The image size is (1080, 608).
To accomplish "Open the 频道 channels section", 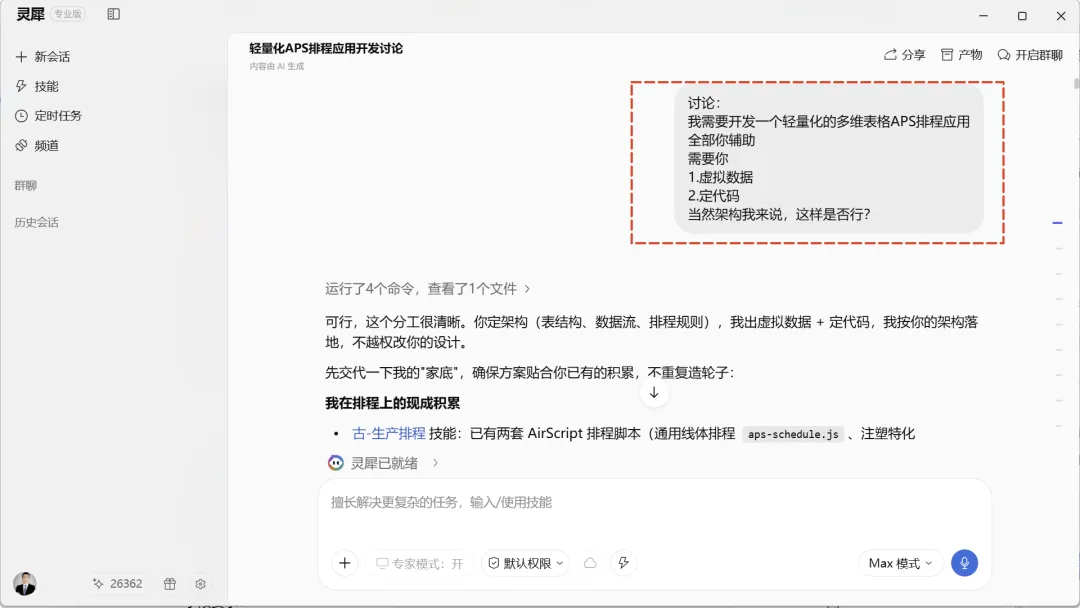I will pos(37,145).
